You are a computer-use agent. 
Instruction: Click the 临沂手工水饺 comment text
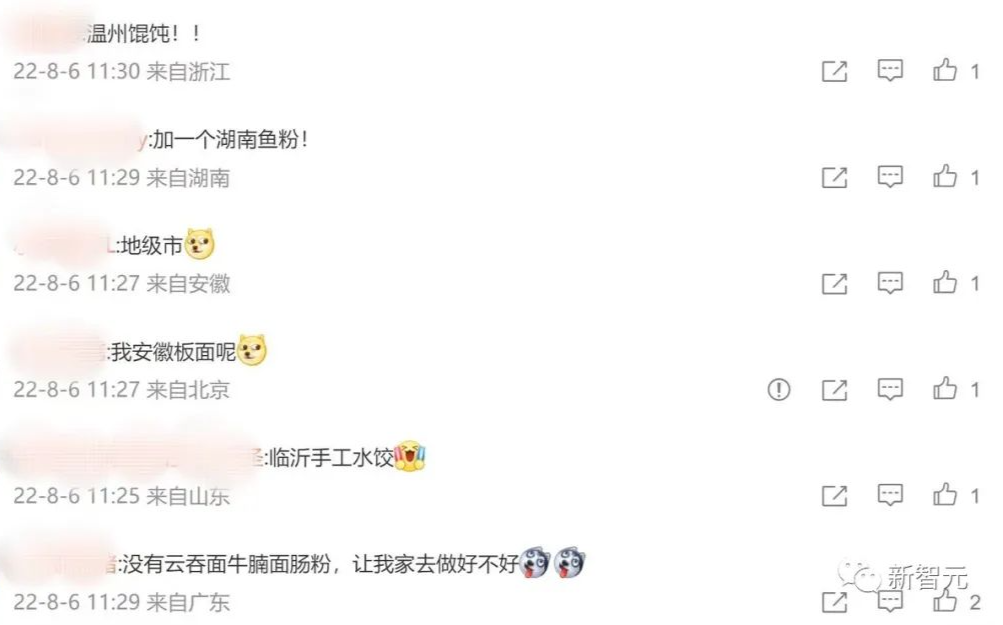[x=331, y=458]
